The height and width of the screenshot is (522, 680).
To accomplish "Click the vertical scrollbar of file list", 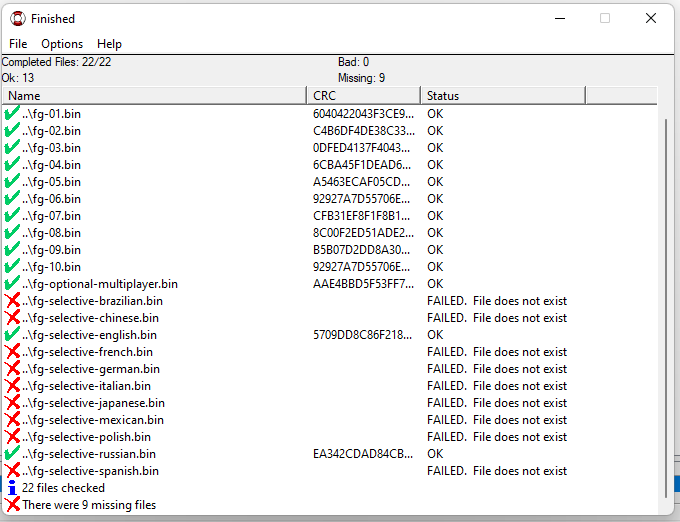I will (666, 308).
